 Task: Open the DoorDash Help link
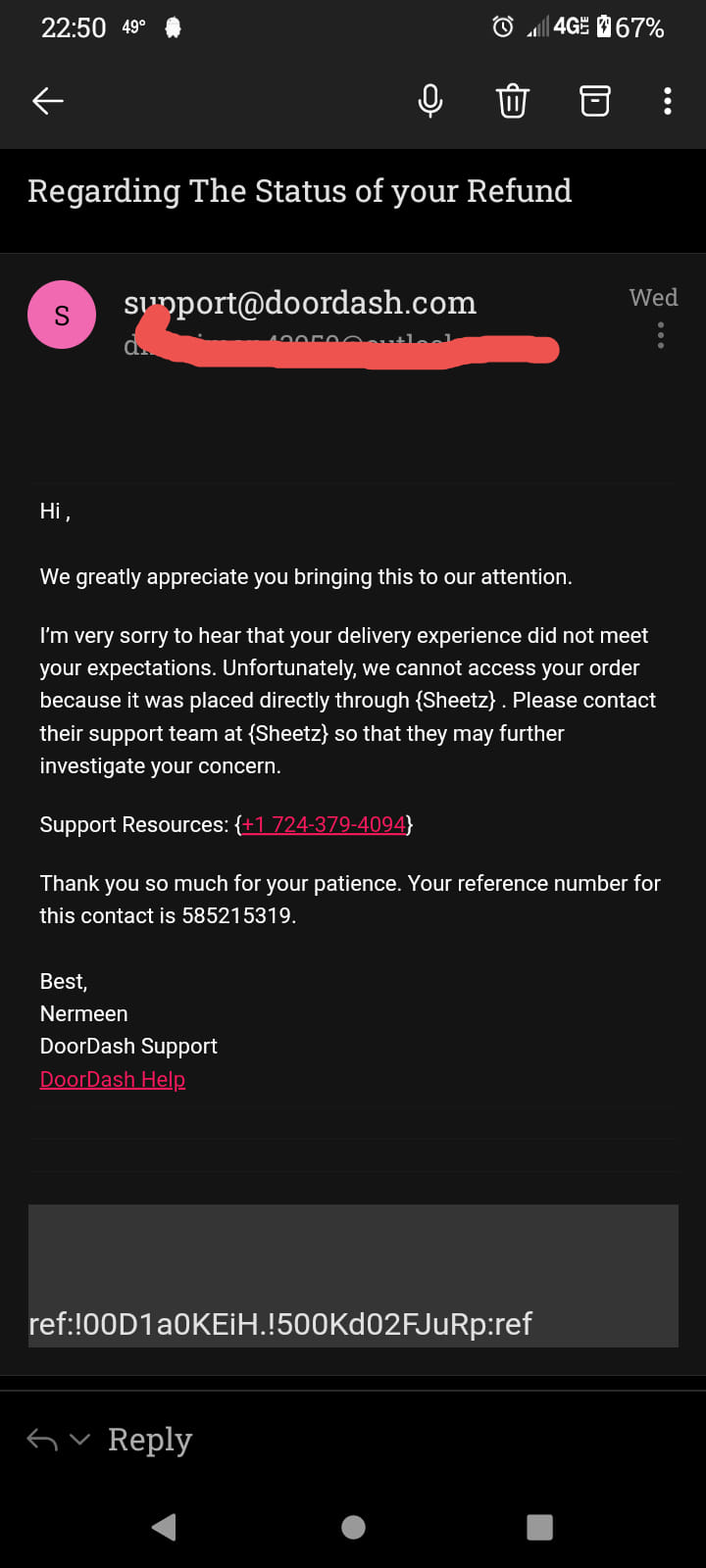coord(112,1079)
